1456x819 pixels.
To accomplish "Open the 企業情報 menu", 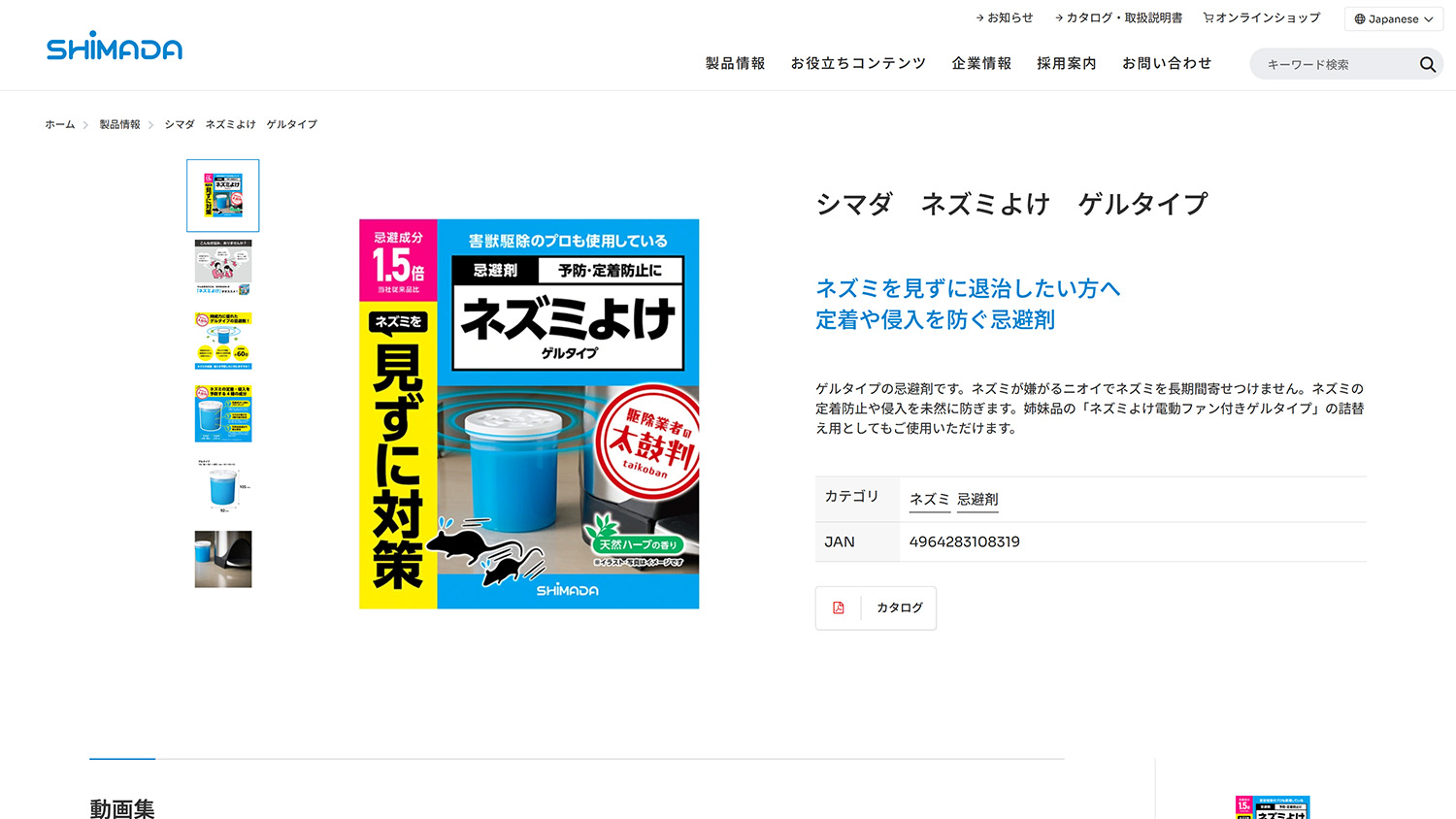I will pos(981,63).
